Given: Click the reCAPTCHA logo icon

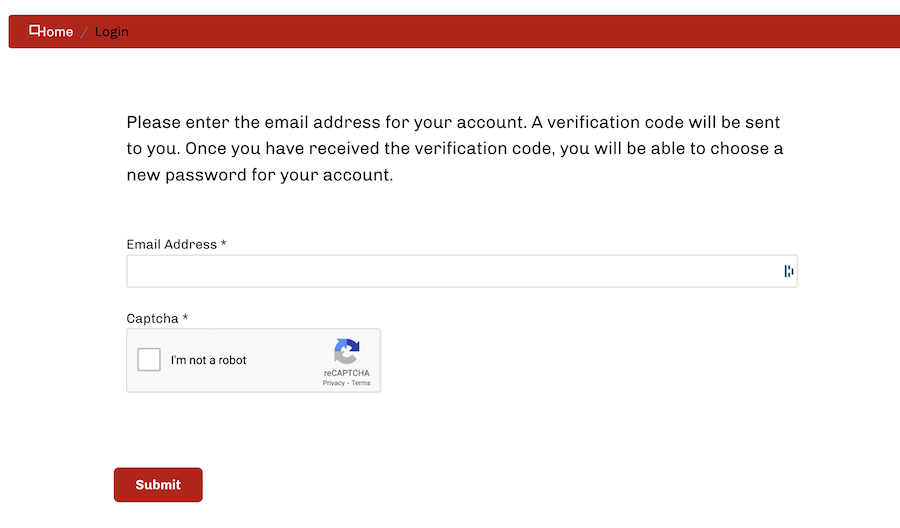Looking at the screenshot, I should 346,352.
